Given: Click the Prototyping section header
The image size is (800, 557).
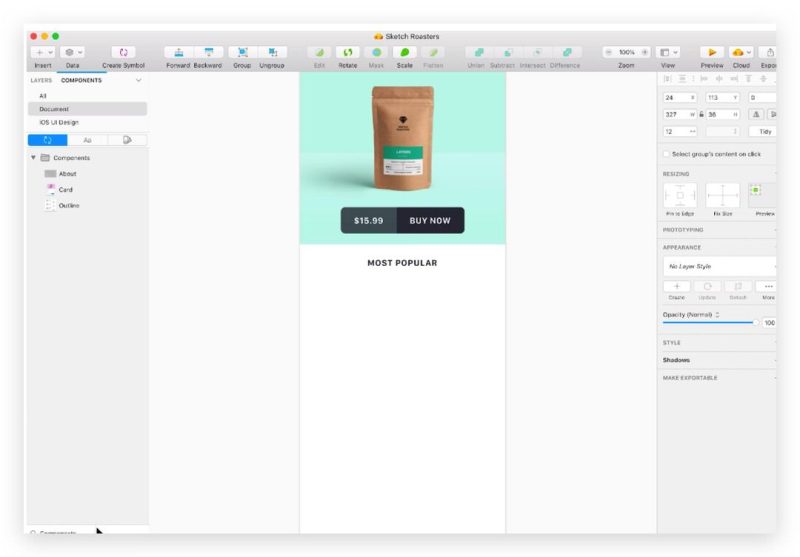Looking at the screenshot, I should (683, 230).
